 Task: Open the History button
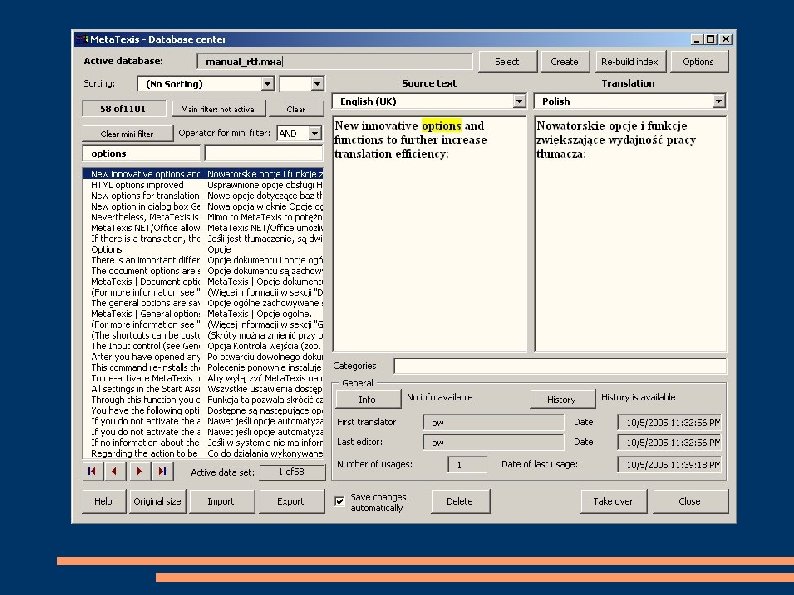pos(561,400)
